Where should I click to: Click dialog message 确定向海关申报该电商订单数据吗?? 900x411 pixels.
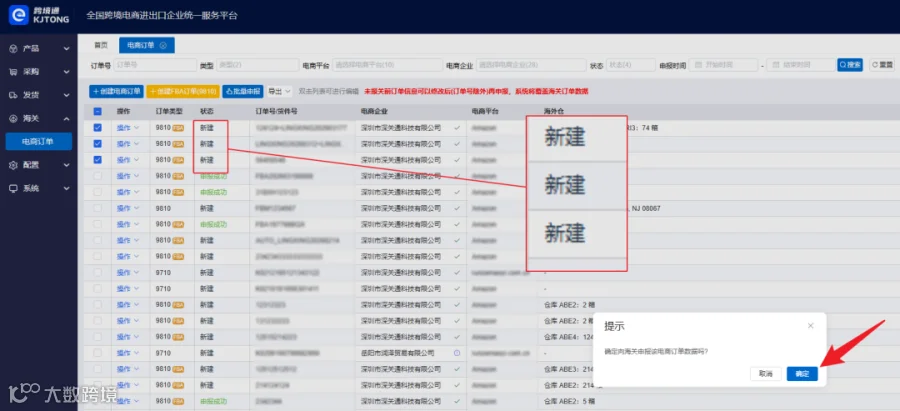pos(656,351)
